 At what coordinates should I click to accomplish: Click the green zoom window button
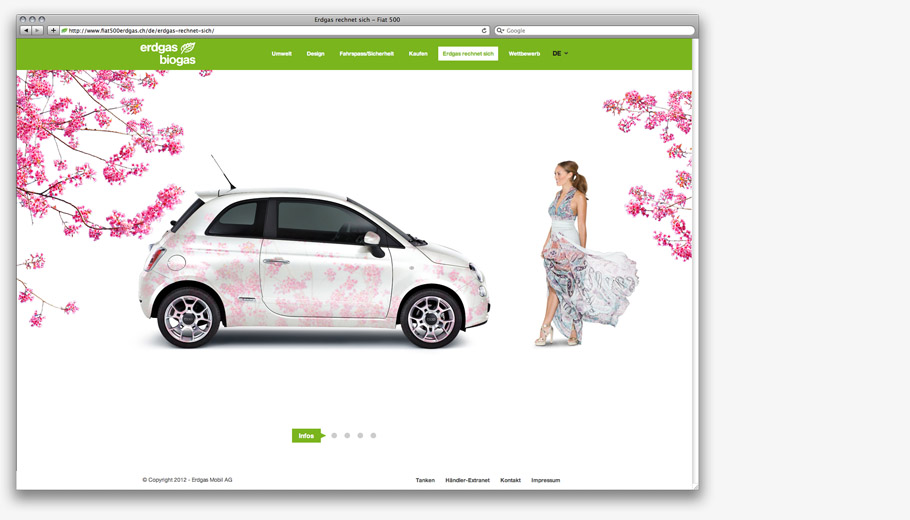click(x=42, y=19)
